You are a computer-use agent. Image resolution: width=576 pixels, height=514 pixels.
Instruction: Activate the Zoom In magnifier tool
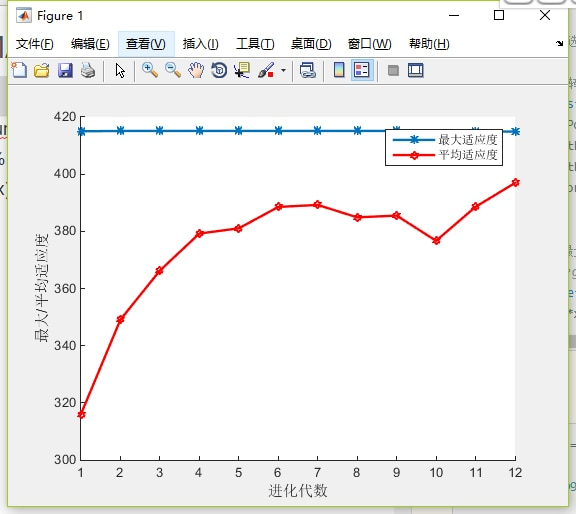click(150, 70)
